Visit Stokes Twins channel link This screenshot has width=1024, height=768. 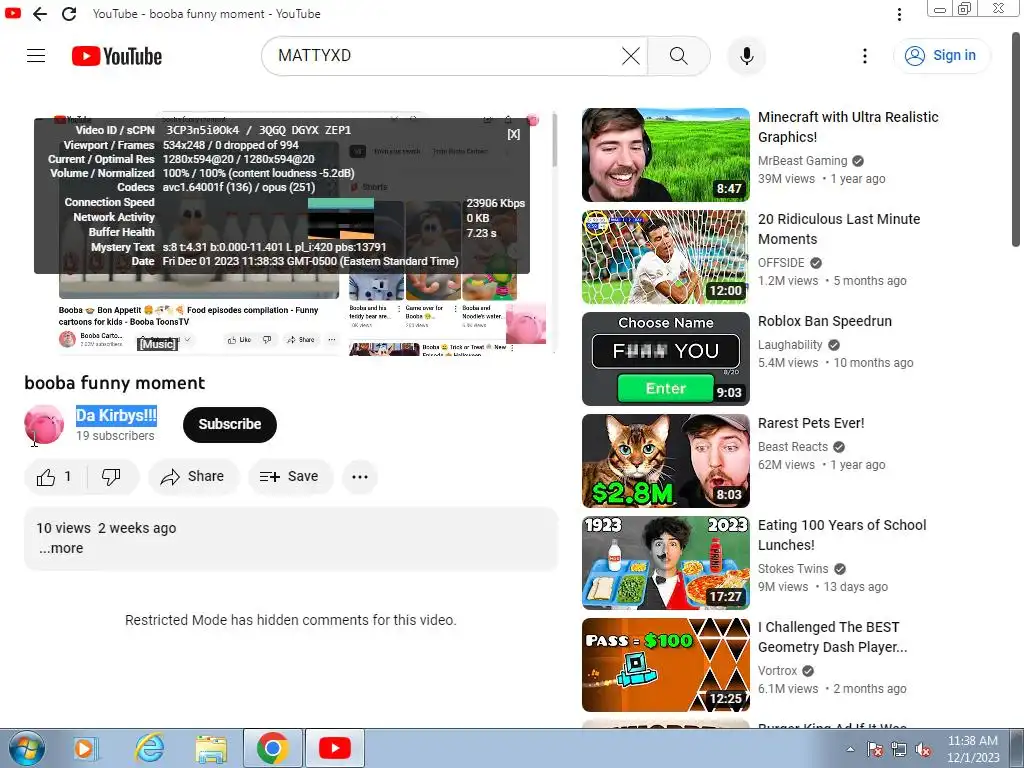pos(793,569)
